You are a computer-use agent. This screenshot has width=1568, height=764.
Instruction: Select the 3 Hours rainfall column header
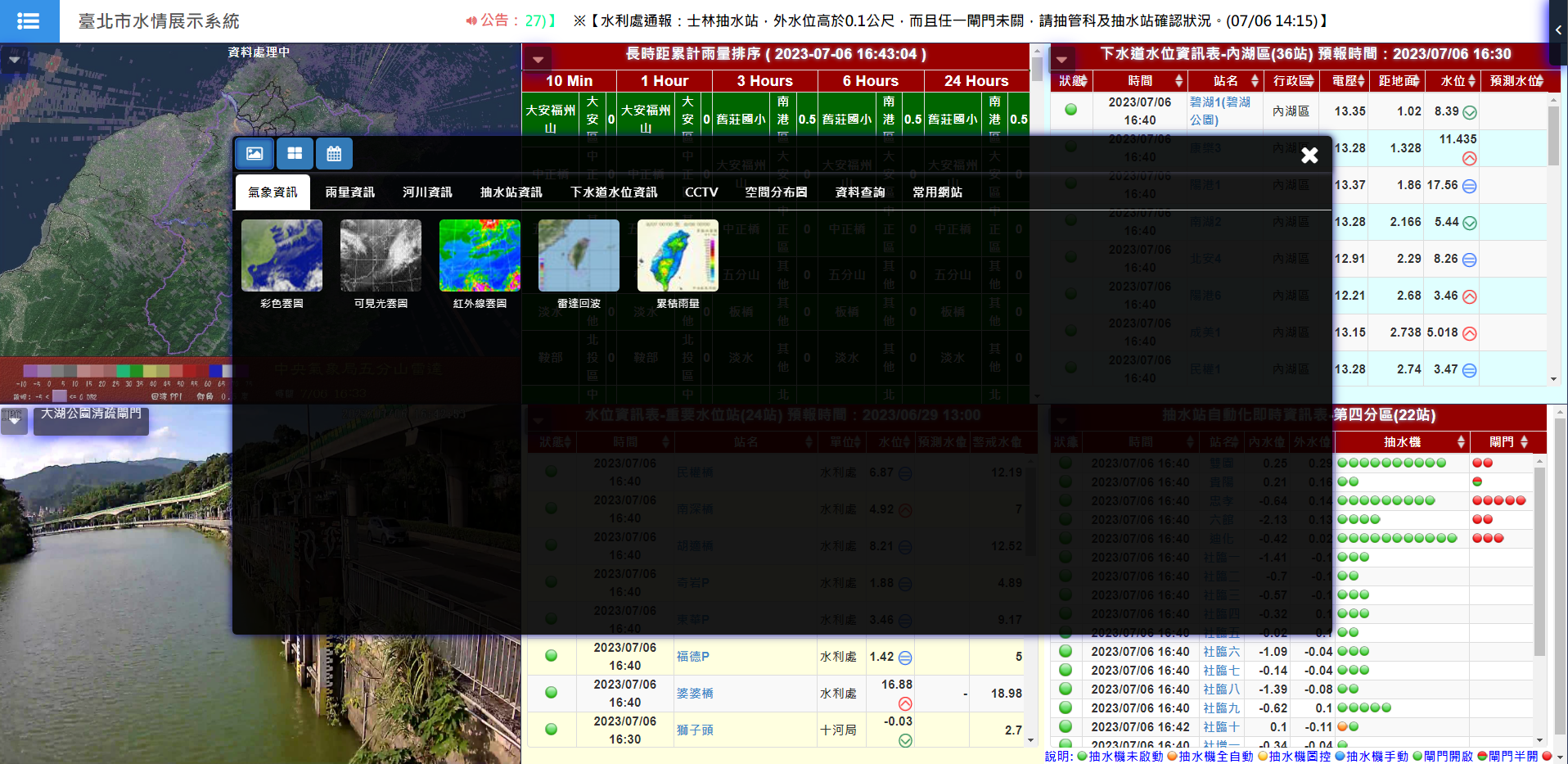[764, 81]
